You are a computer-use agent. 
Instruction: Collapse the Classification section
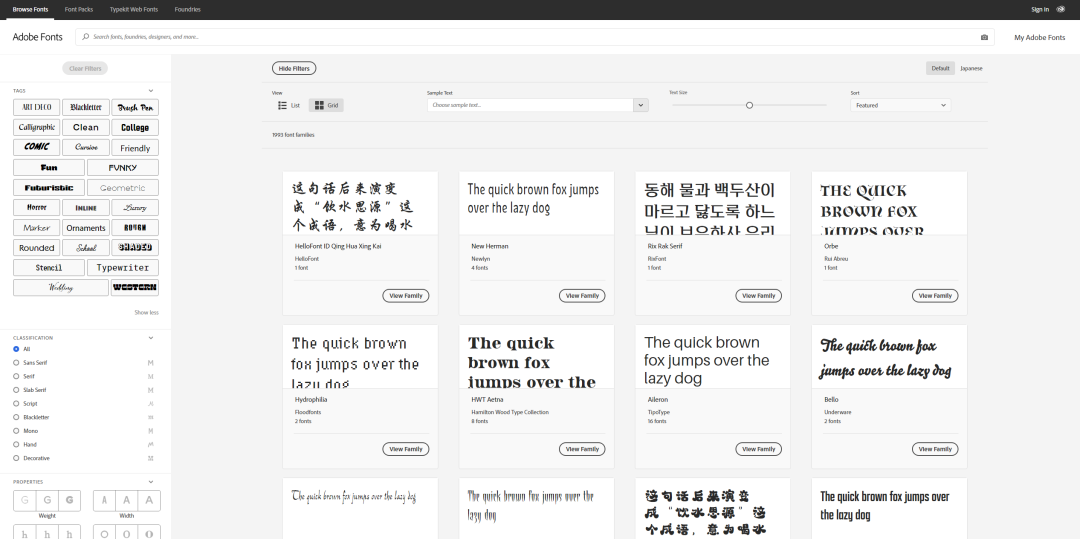click(x=151, y=338)
